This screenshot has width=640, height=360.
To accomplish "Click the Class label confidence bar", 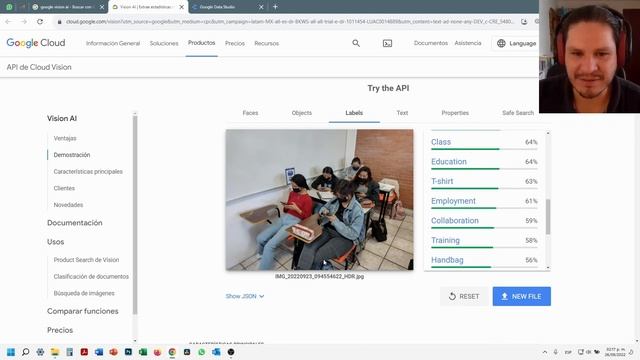I will (484, 149).
